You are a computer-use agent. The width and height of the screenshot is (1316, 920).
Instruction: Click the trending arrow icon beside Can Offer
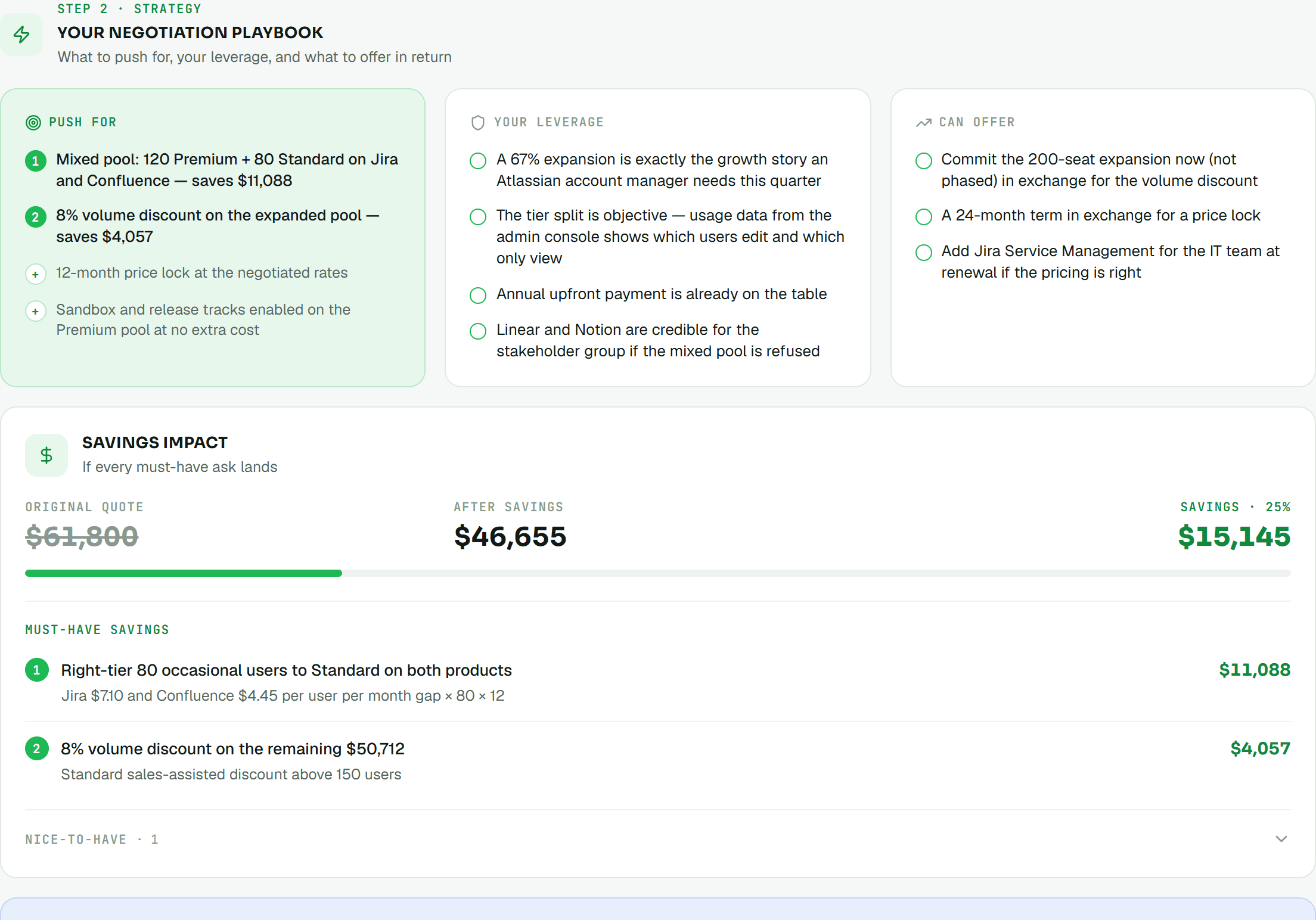(924, 123)
